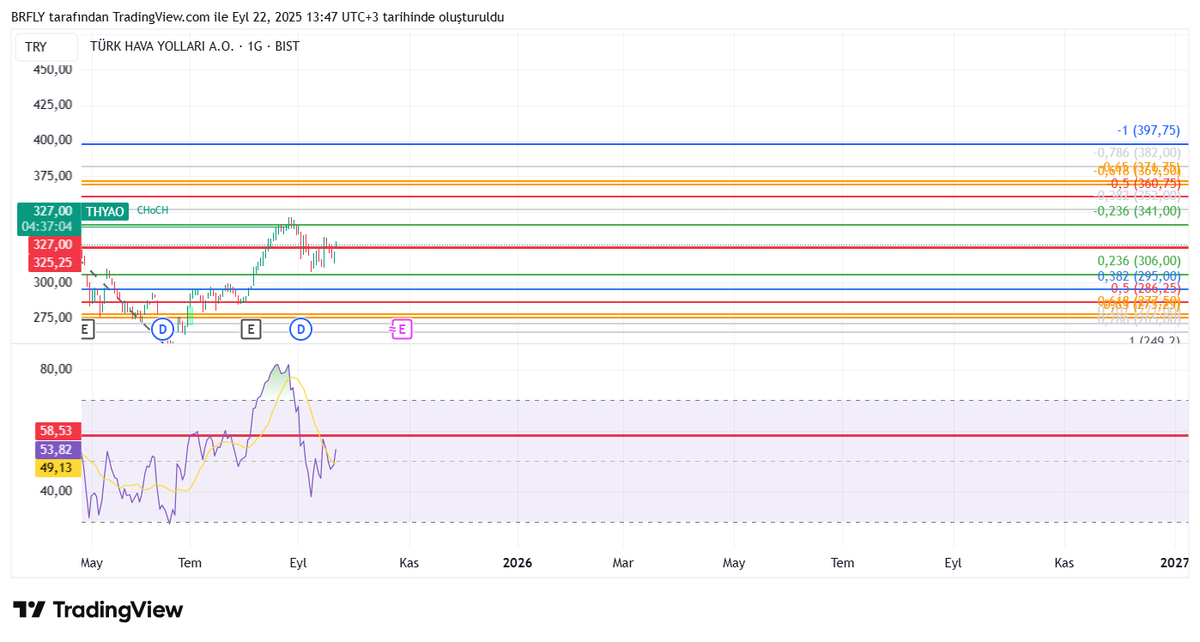Open the pink upcoming "E" earnings marker
Image resolution: width=1200 pixels, height=642 pixels.
pyautogui.click(x=401, y=328)
